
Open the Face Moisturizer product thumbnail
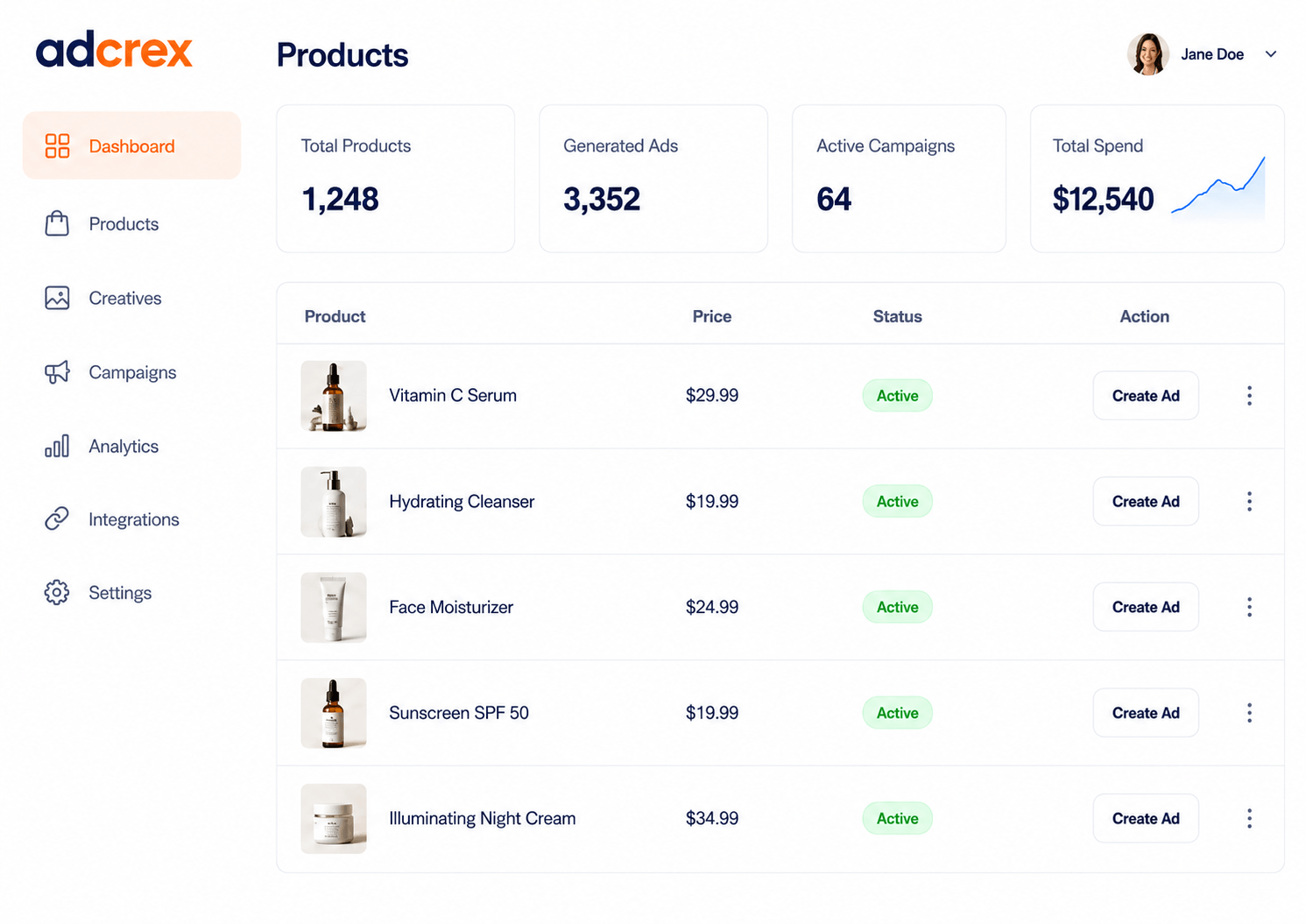tap(334, 607)
